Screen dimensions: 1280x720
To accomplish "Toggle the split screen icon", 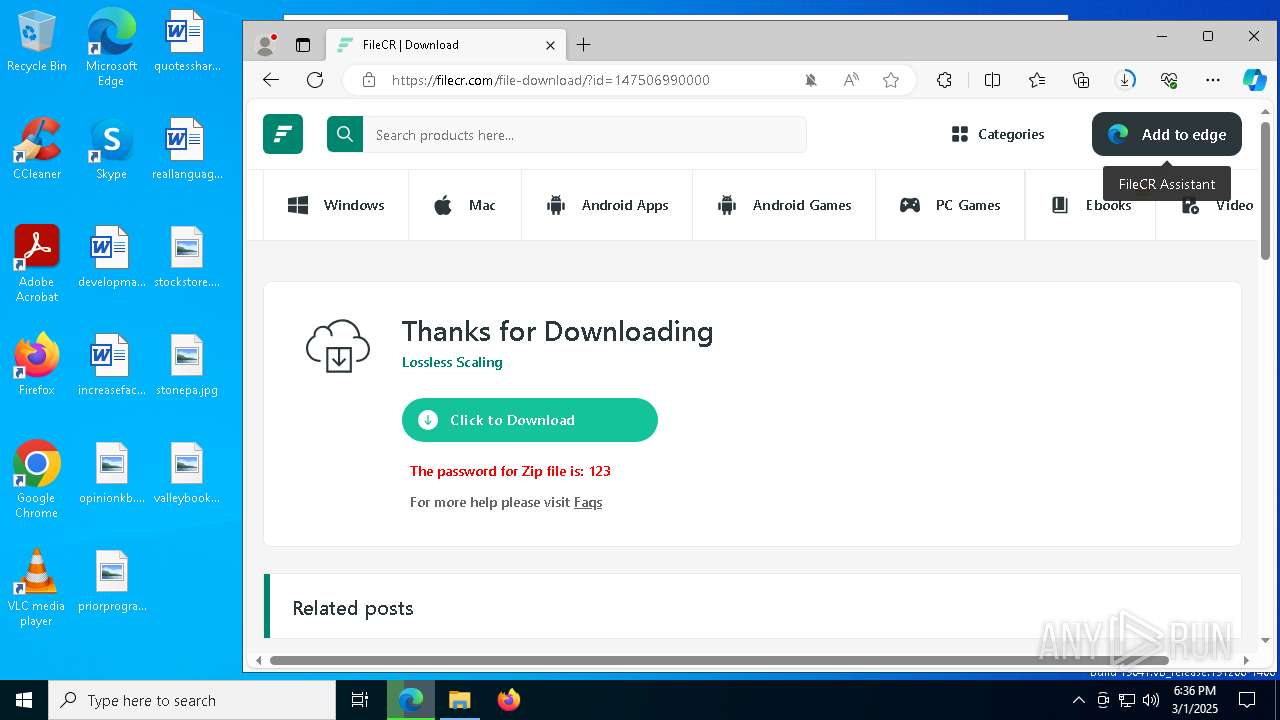I will tap(992, 80).
